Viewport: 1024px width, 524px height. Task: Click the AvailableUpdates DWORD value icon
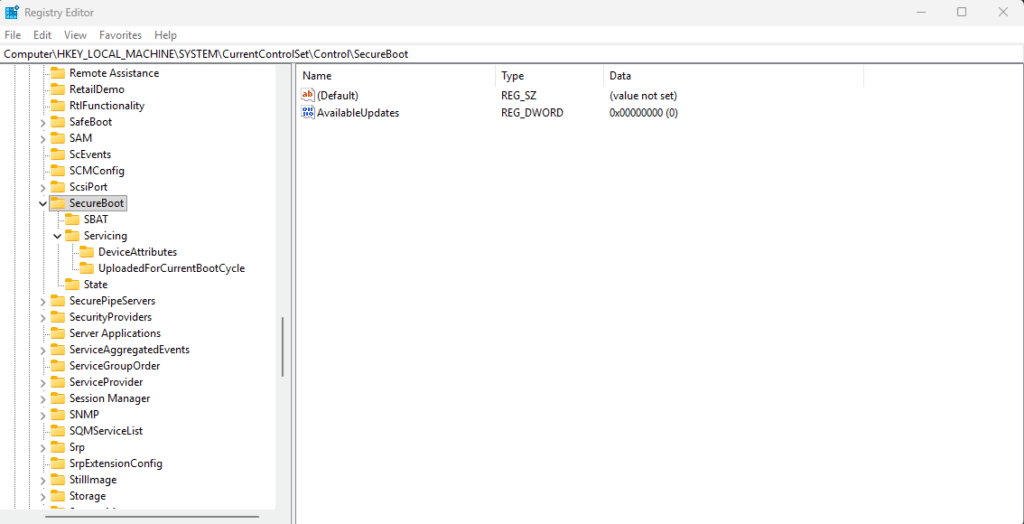tap(308, 113)
